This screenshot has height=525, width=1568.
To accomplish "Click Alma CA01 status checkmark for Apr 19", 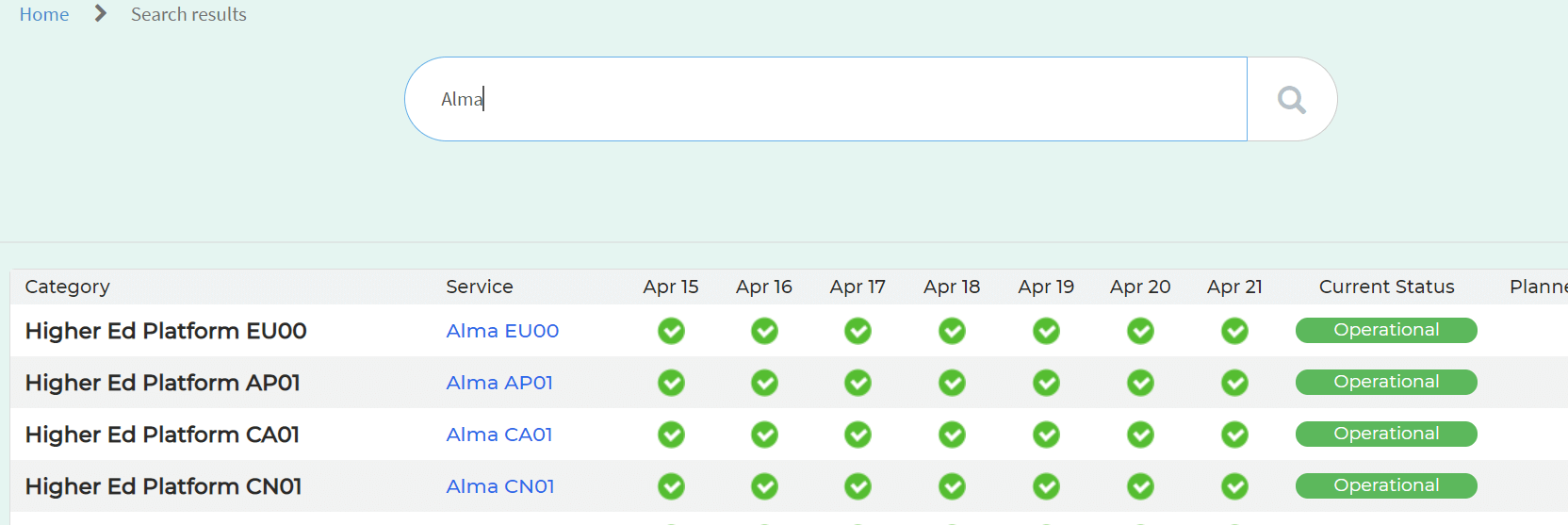I will [1046, 435].
